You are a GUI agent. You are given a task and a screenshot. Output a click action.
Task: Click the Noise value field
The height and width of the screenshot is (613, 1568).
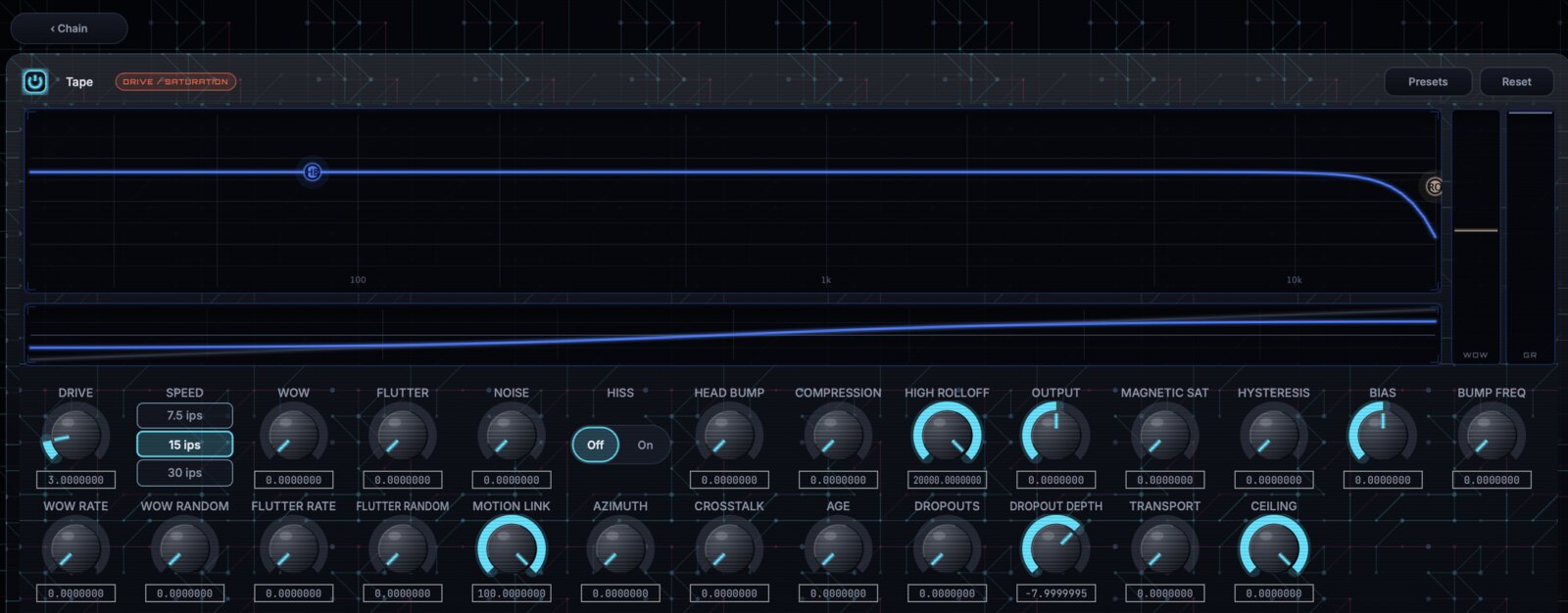[x=511, y=480]
